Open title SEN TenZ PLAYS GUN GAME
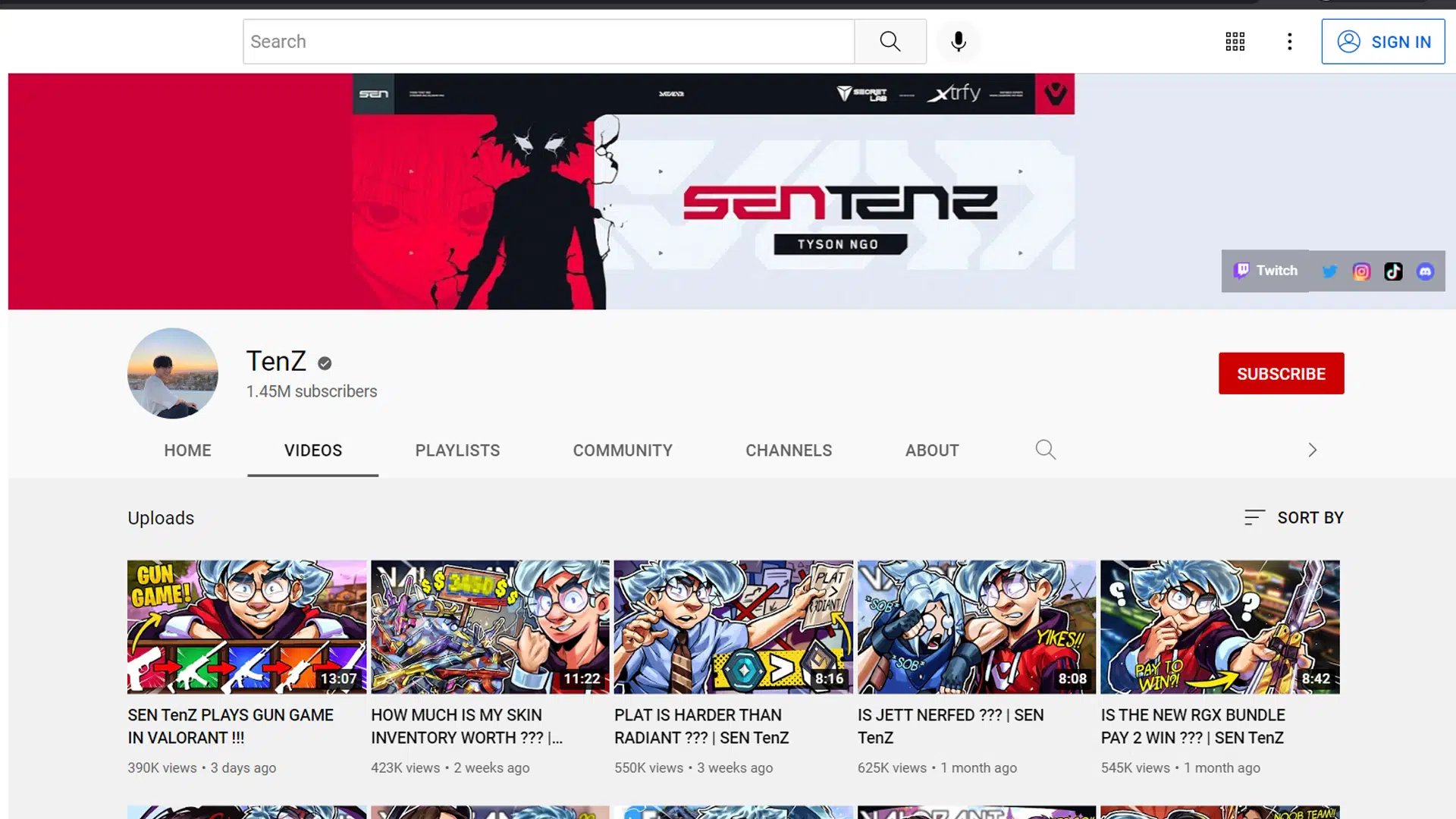Image resolution: width=1456 pixels, height=819 pixels. [231, 726]
